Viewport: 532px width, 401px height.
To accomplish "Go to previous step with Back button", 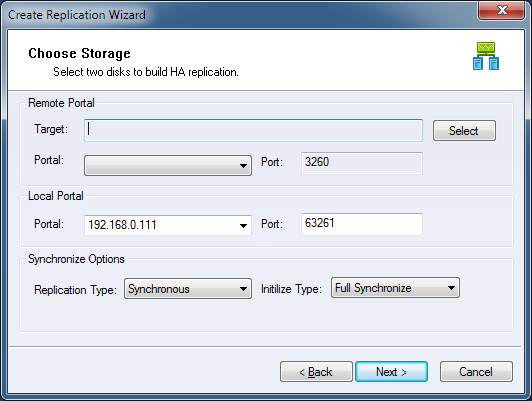I will pyautogui.click(x=316, y=372).
